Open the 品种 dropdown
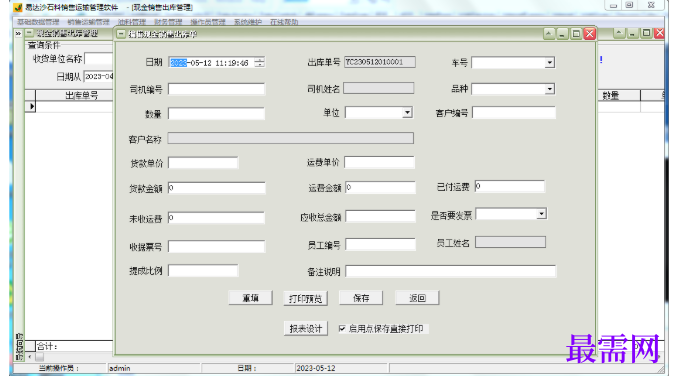 click(x=550, y=89)
